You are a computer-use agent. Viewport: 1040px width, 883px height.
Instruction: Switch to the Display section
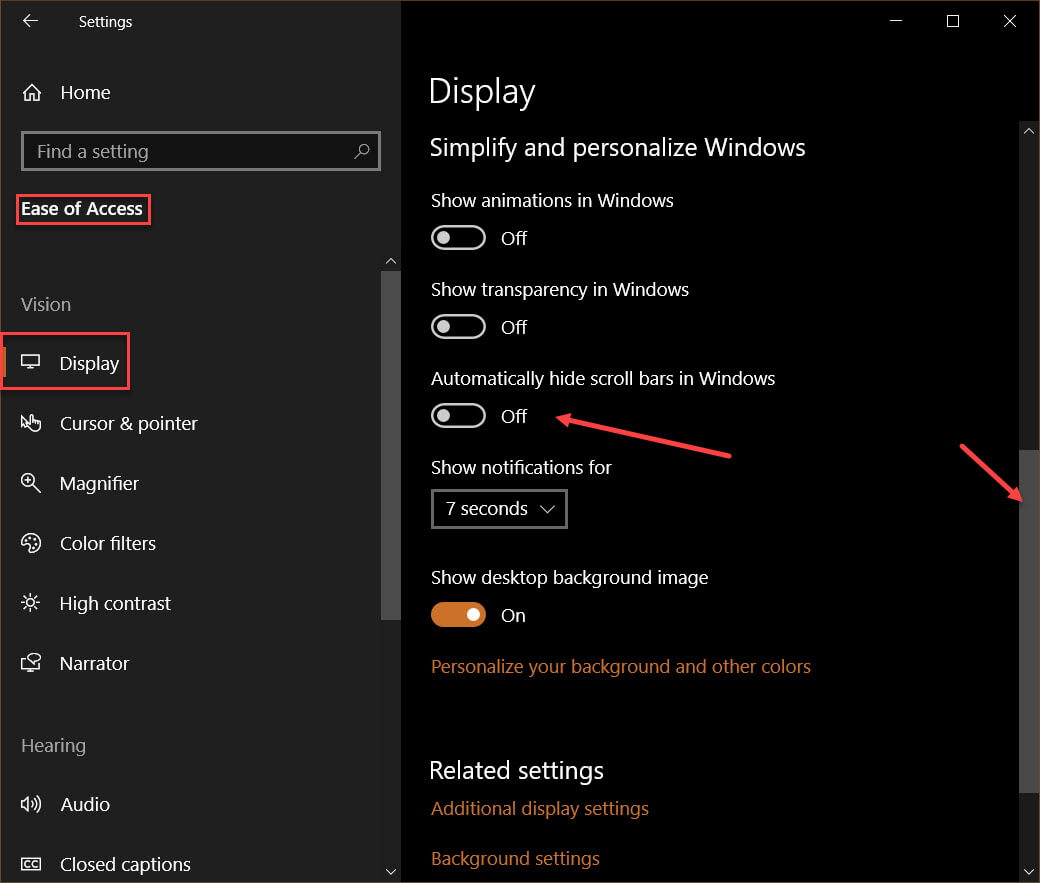pos(90,362)
